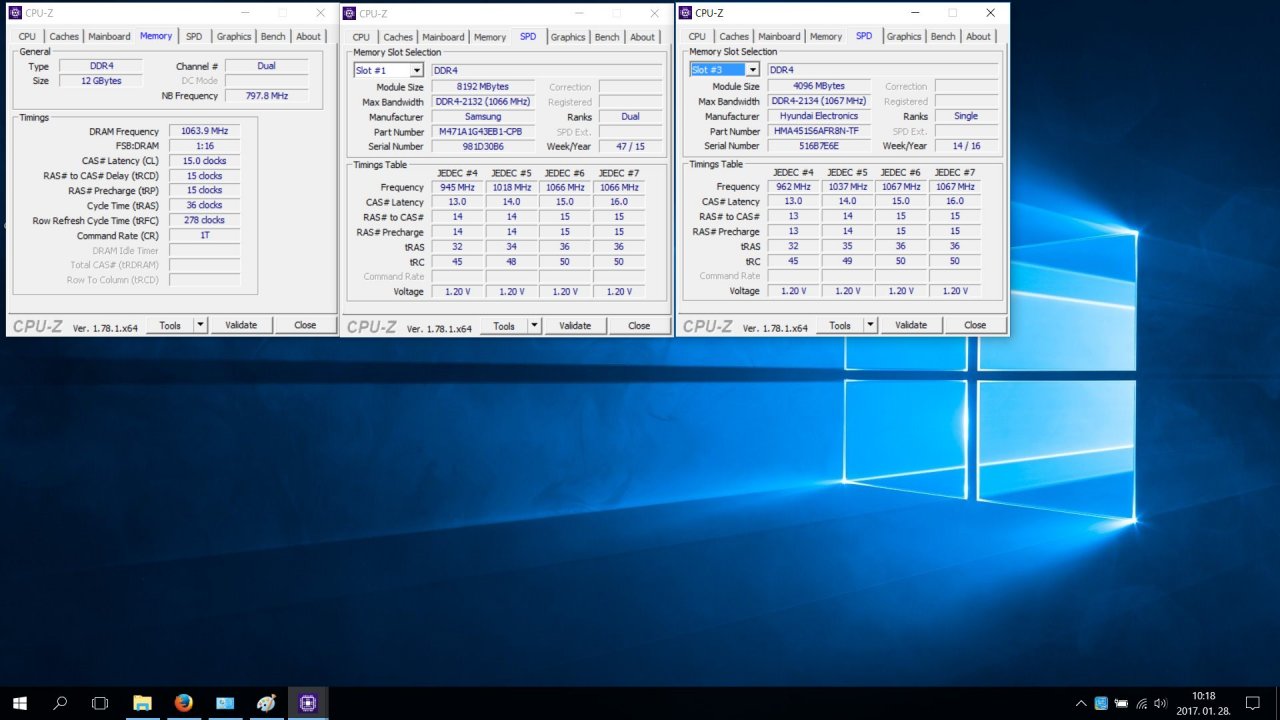
Task: Open Firefox from the taskbar
Action: click(183, 703)
